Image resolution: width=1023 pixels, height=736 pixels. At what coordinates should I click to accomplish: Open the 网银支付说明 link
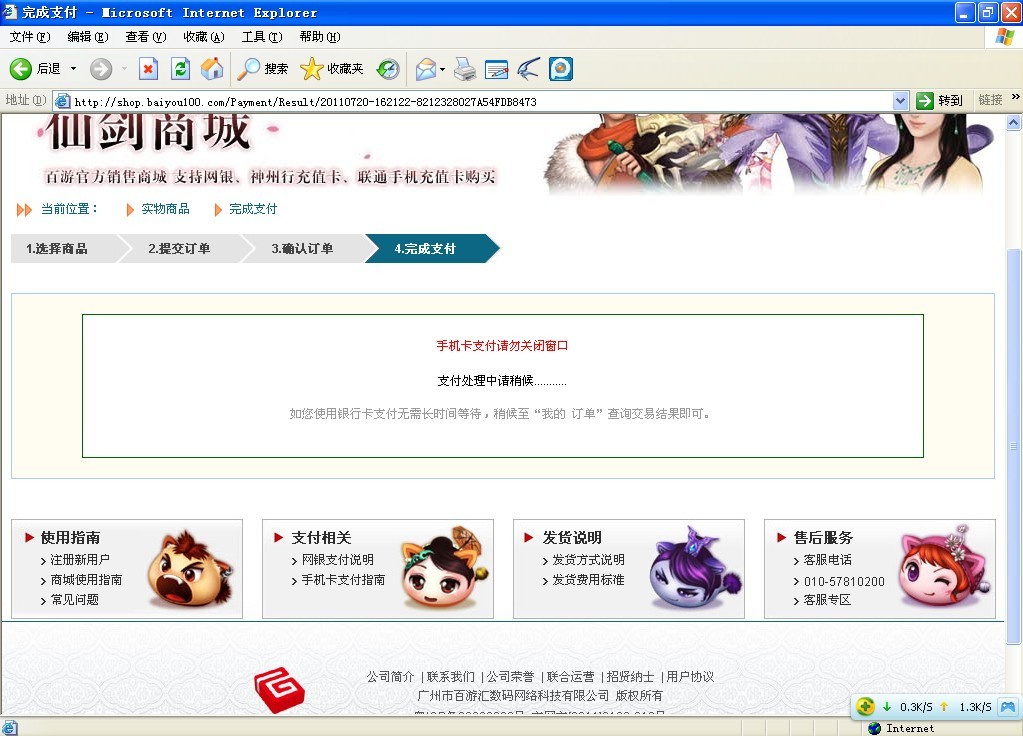(337, 560)
